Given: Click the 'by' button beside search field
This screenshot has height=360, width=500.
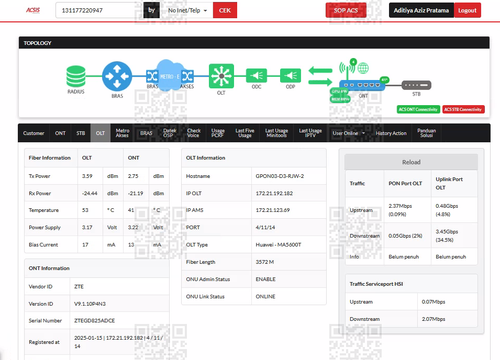Looking at the screenshot, I should [151, 10].
